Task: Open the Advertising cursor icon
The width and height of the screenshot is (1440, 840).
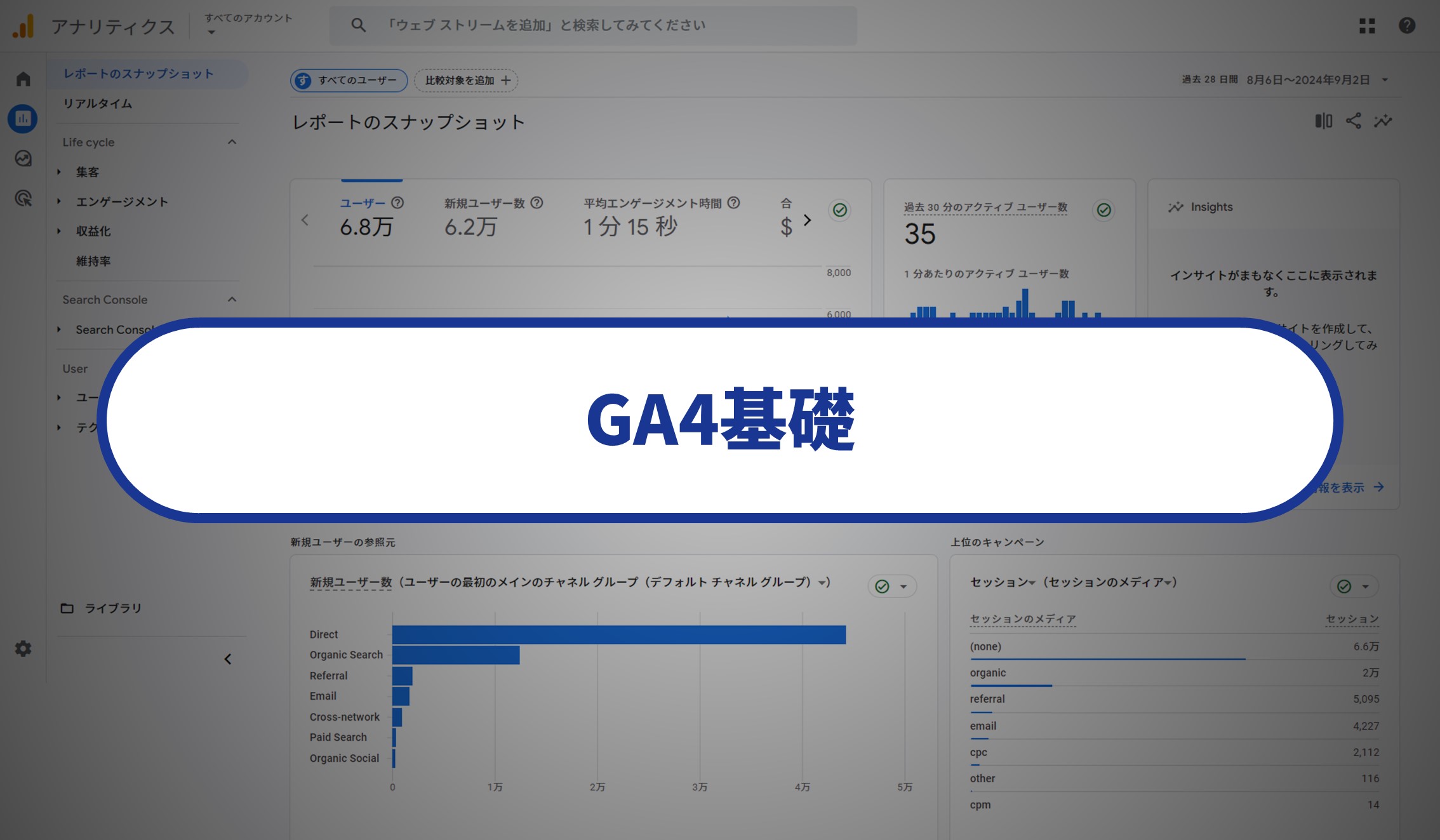Action: tap(23, 198)
